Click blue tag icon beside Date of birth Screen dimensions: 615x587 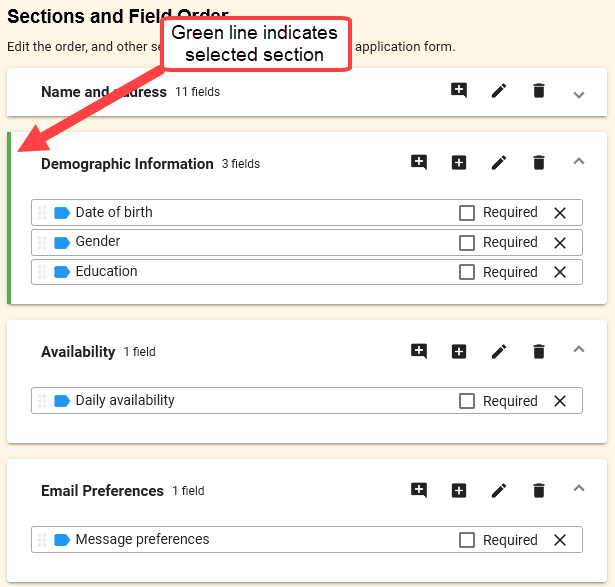pos(62,213)
